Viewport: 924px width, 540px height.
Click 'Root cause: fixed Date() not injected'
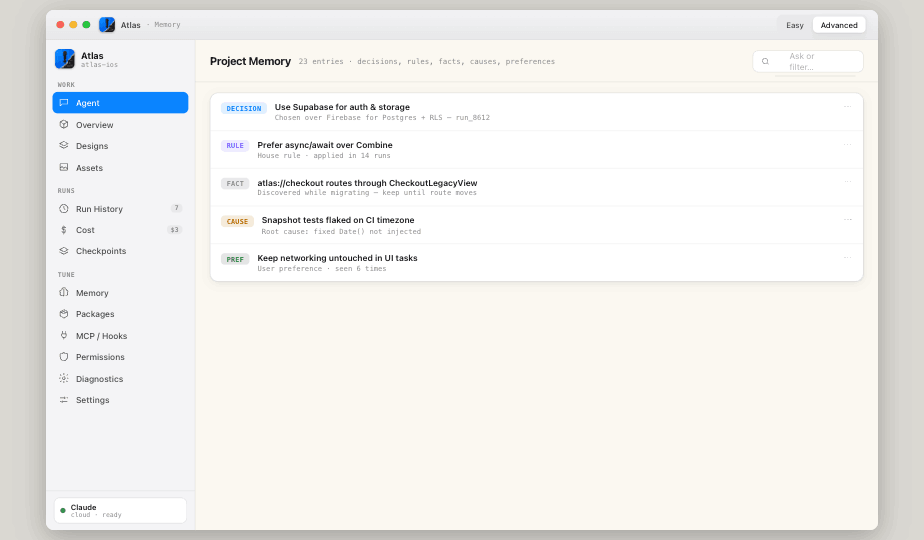pyautogui.click(x=341, y=232)
